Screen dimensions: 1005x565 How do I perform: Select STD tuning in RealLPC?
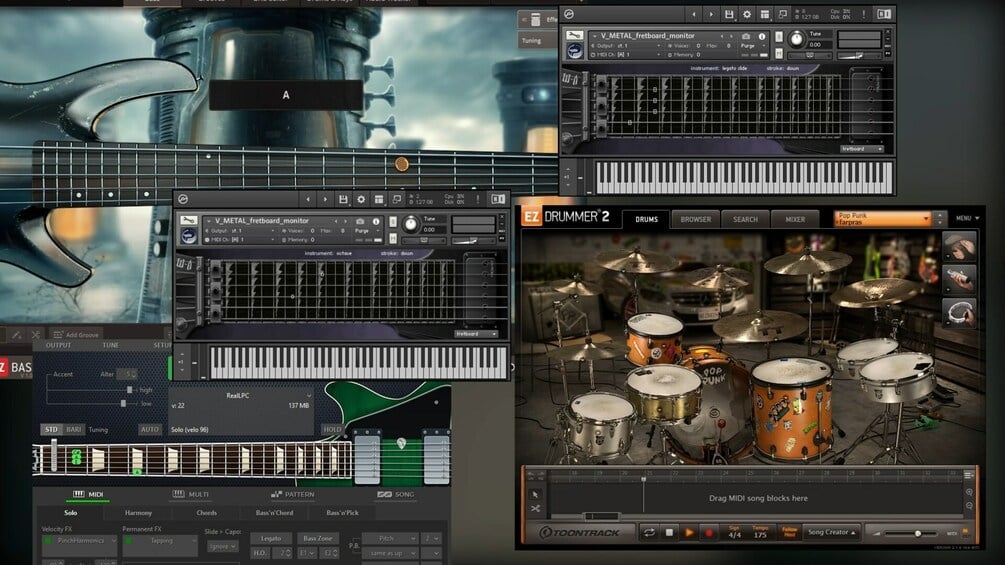51,429
